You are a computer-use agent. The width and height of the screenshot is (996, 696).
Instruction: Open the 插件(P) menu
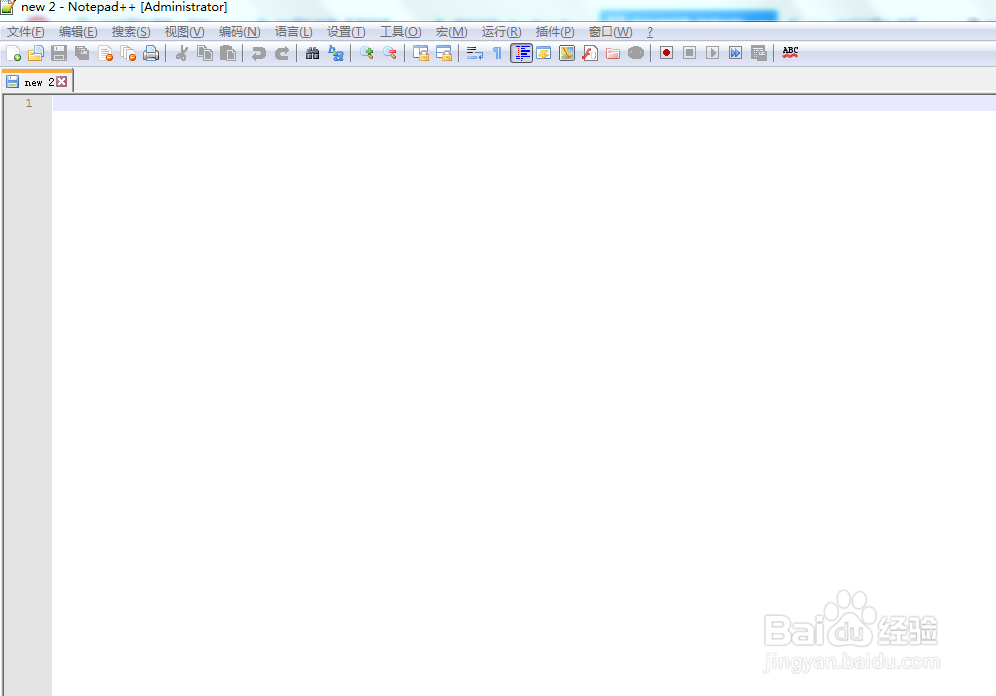[x=555, y=32]
